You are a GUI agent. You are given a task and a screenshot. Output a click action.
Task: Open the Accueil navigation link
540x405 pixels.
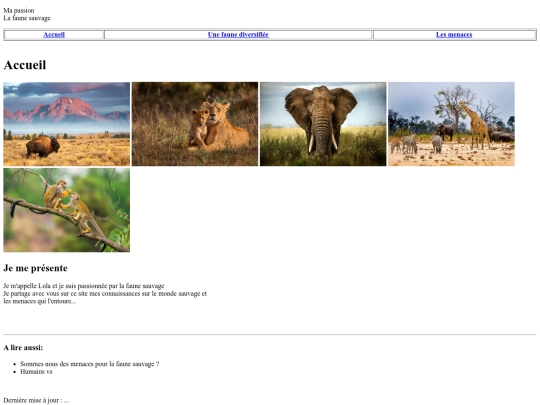54,35
